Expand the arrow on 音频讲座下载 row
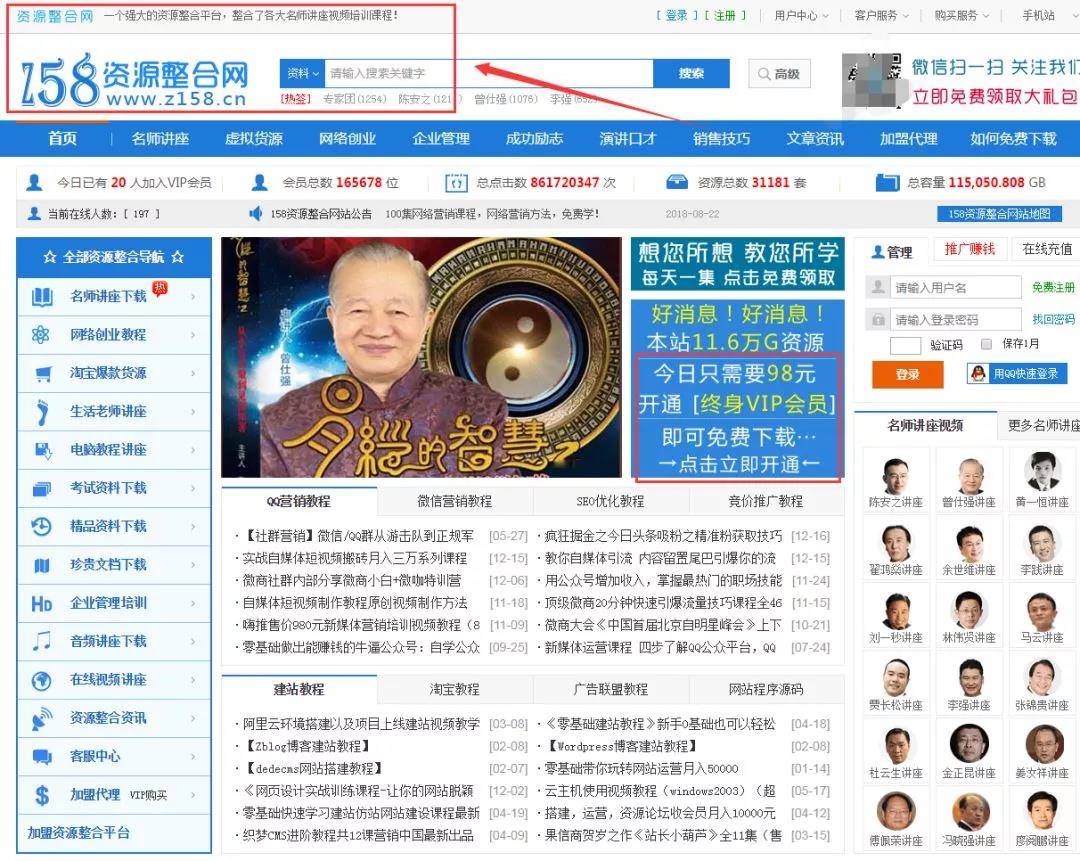Image resolution: width=1080 pixels, height=861 pixels. coord(193,641)
